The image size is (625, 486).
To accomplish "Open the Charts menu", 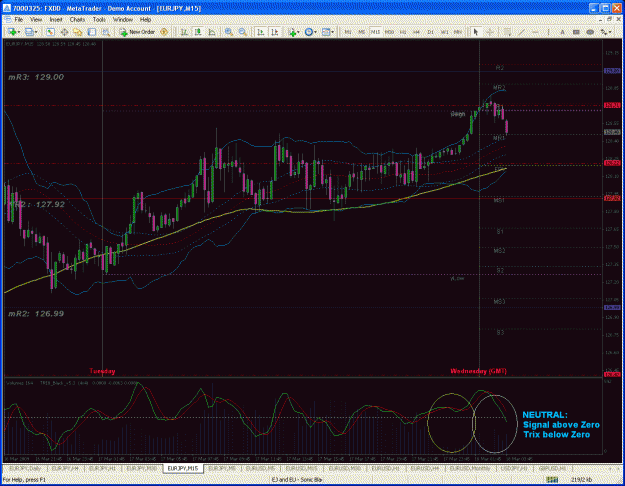I will (77, 20).
